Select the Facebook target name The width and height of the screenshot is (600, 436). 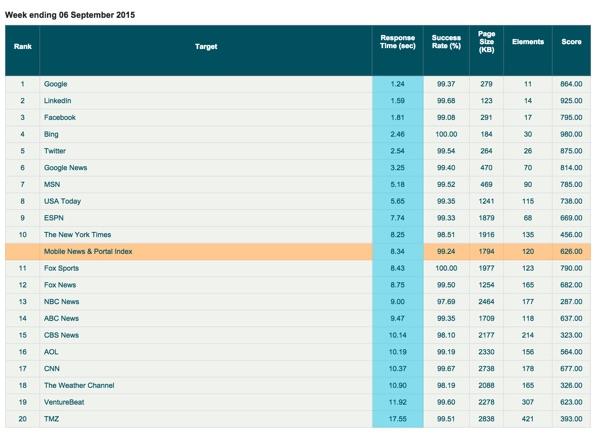[x=60, y=118]
